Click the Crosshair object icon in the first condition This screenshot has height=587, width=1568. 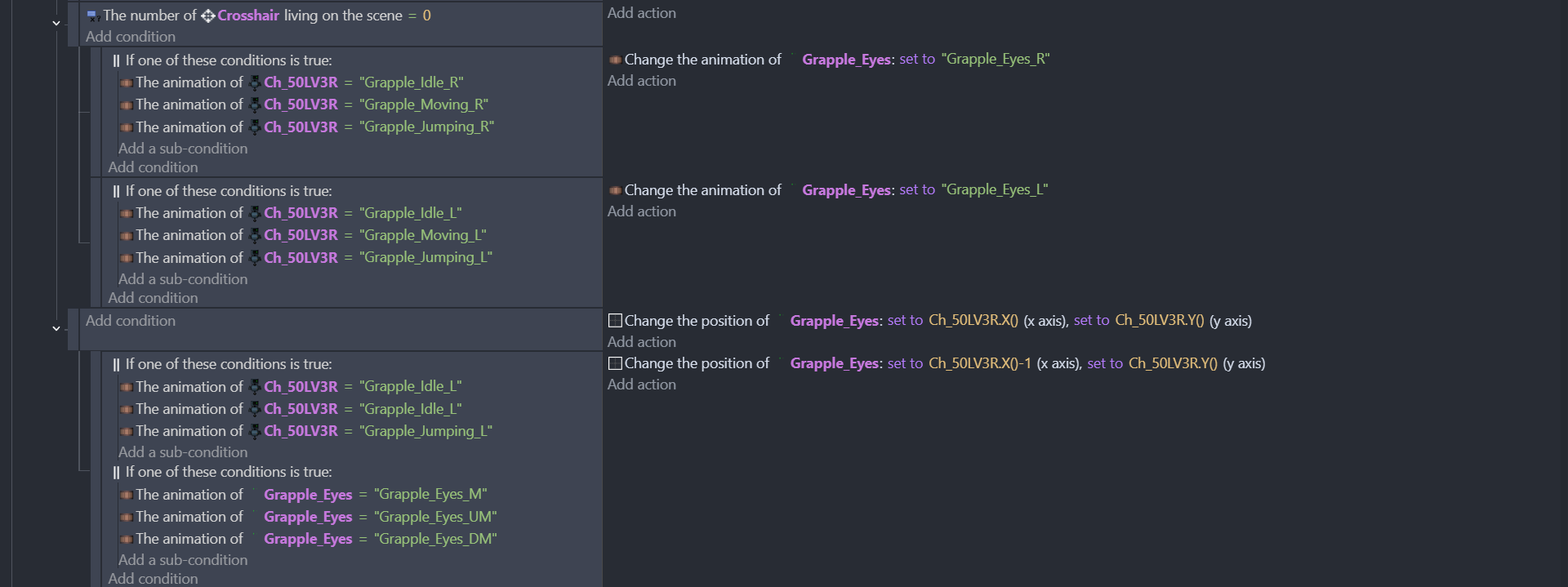(x=208, y=16)
